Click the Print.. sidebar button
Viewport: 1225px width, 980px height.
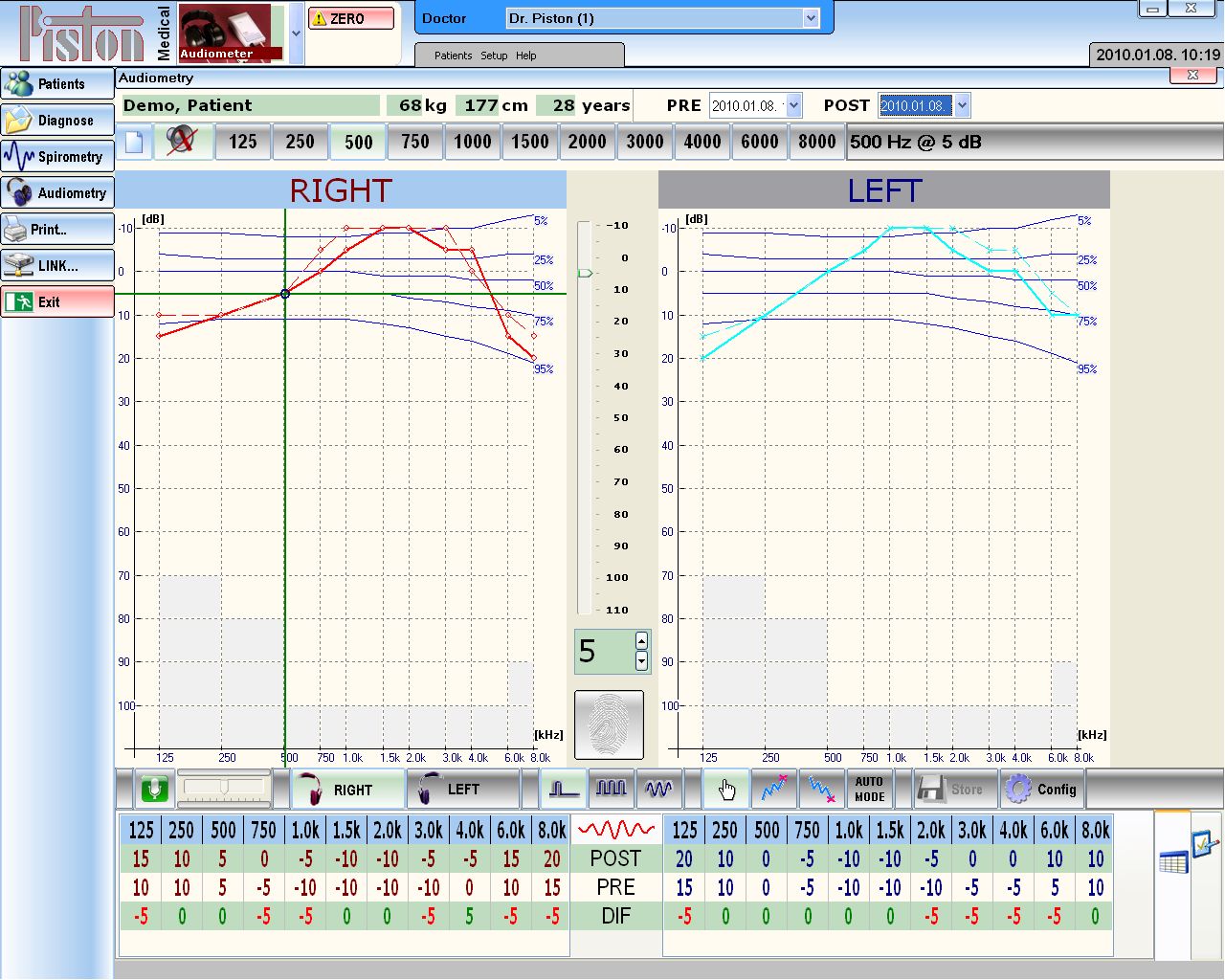(x=57, y=230)
